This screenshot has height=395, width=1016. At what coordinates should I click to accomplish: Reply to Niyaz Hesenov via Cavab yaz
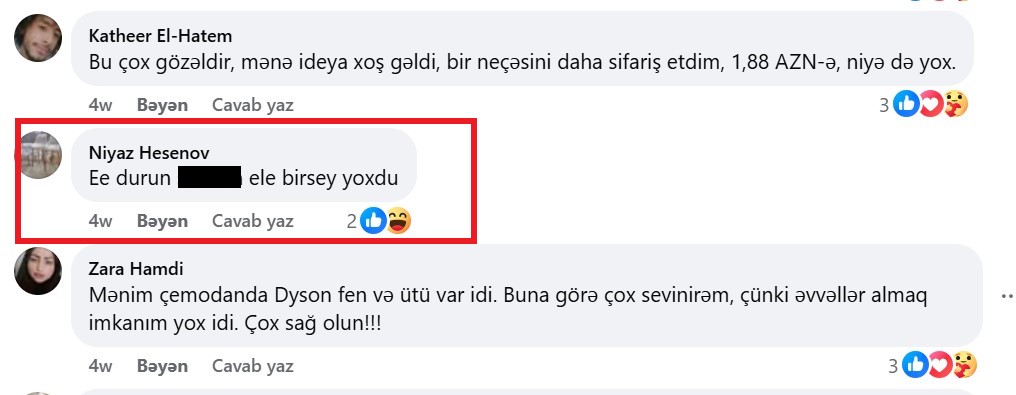tap(253, 221)
